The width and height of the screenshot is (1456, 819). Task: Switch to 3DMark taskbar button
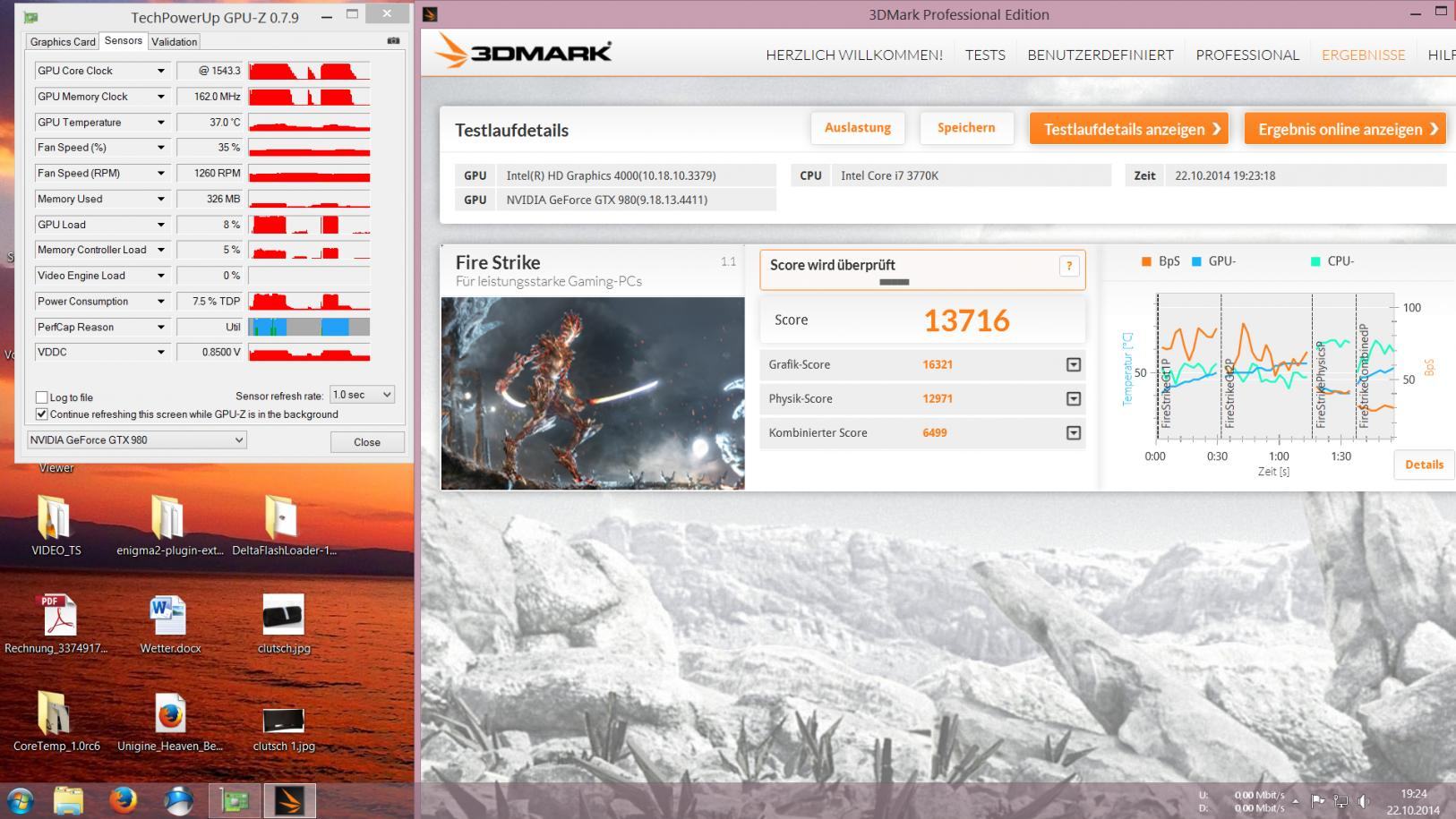point(289,800)
